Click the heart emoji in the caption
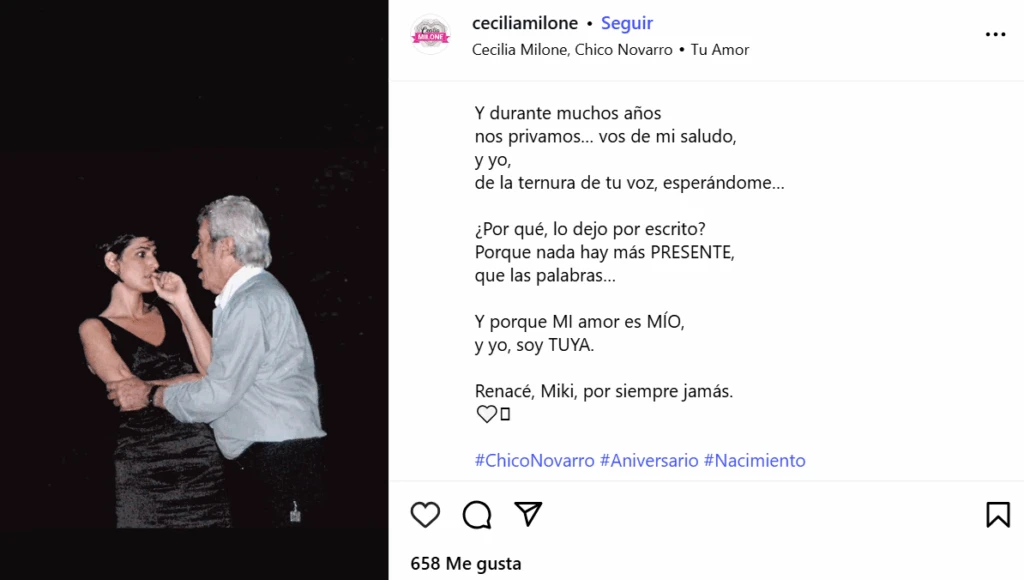The image size is (1024, 580). pyautogui.click(x=487, y=414)
